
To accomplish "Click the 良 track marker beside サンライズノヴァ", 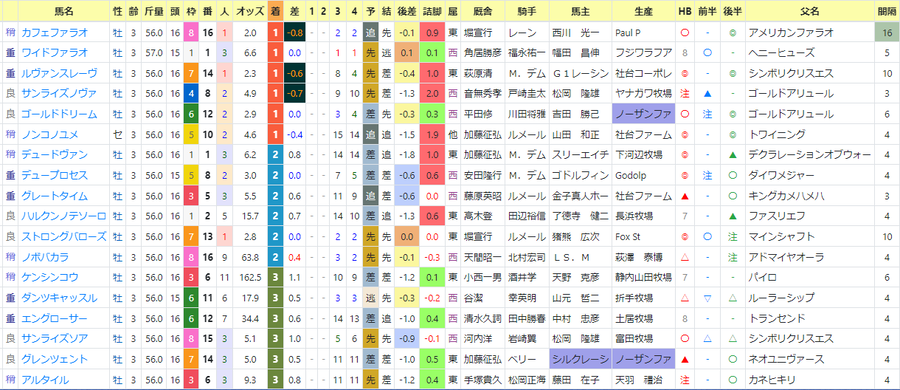I will coord(10,94).
